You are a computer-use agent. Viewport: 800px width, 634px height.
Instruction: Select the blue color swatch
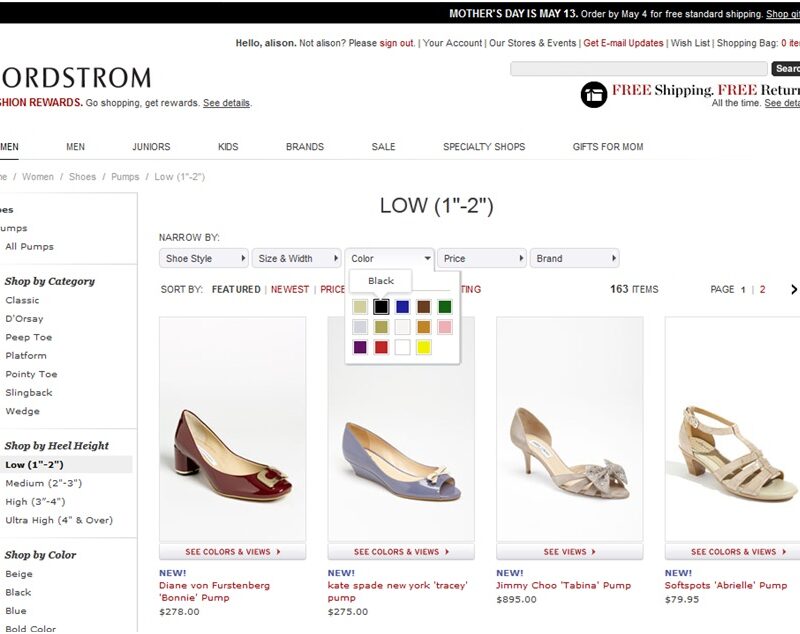tap(403, 307)
